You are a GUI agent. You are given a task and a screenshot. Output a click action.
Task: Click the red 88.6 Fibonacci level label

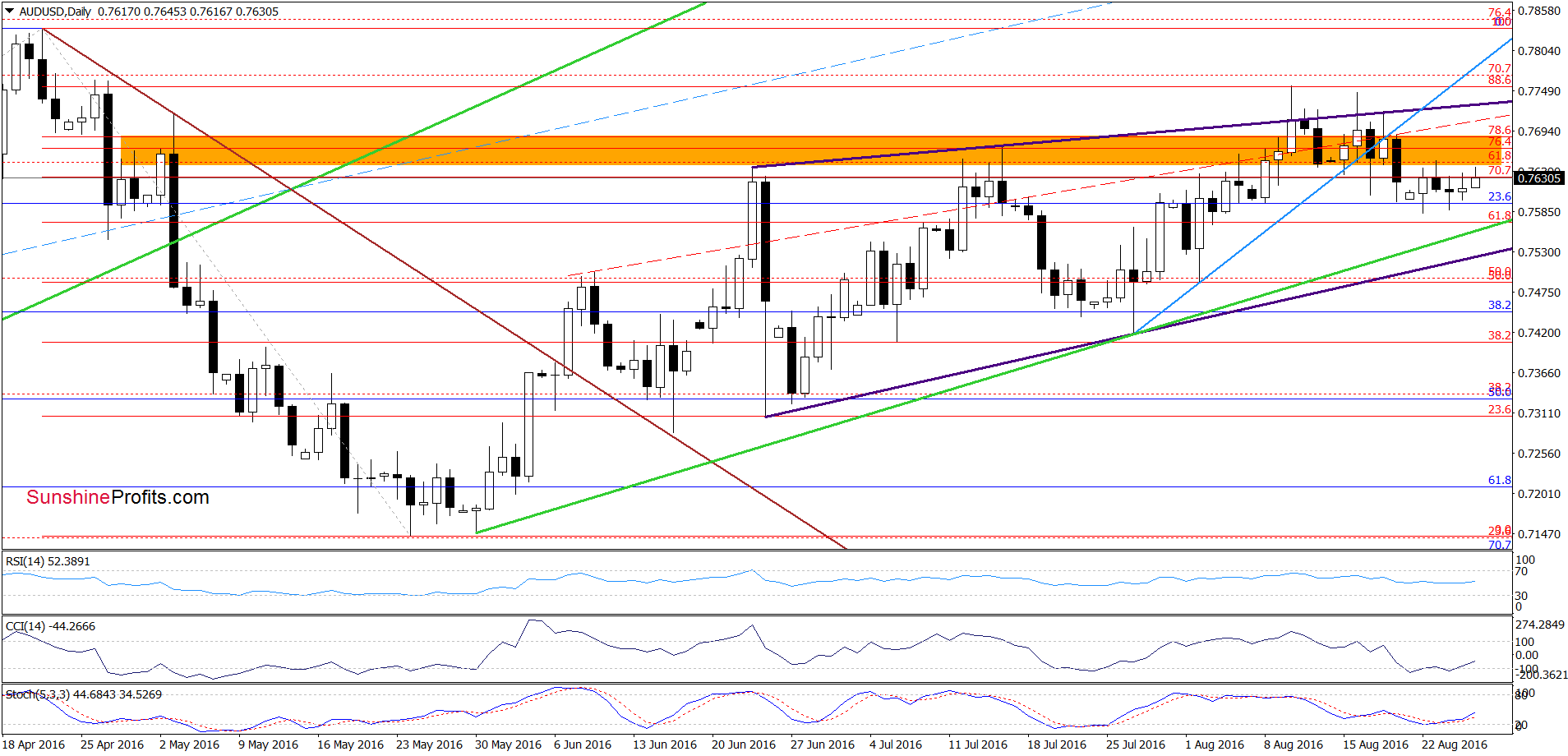[1500, 80]
